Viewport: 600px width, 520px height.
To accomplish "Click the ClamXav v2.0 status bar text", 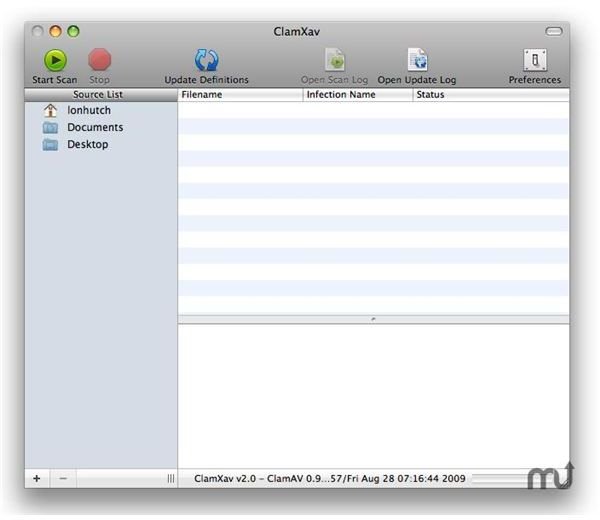I will pos(330,478).
